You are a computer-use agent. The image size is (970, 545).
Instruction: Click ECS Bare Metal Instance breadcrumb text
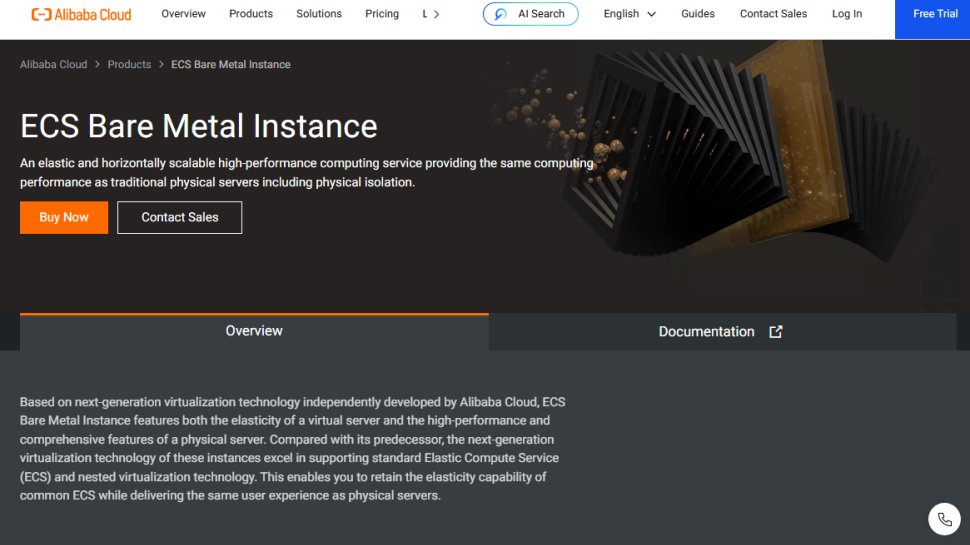pyautogui.click(x=231, y=64)
